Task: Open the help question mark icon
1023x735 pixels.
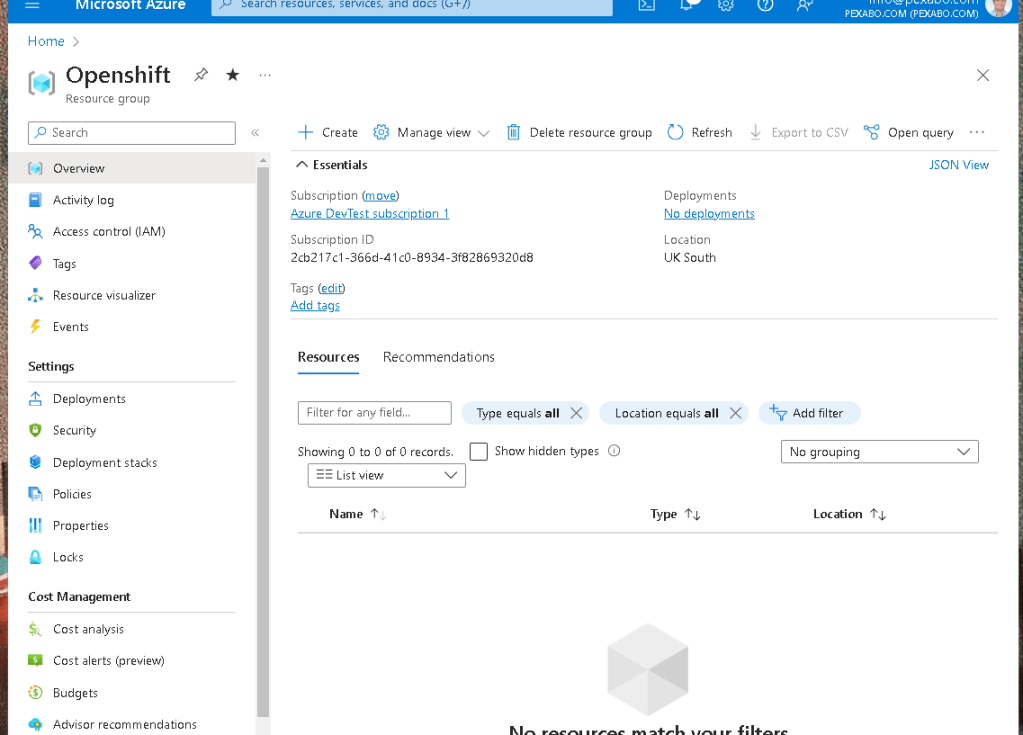Action: coord(765,5)
